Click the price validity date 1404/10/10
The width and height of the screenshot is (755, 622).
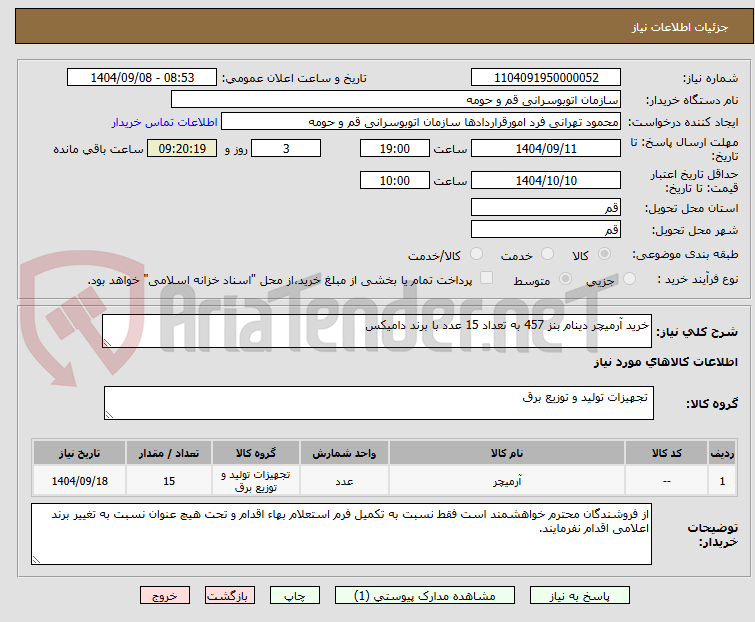[546, 181]
